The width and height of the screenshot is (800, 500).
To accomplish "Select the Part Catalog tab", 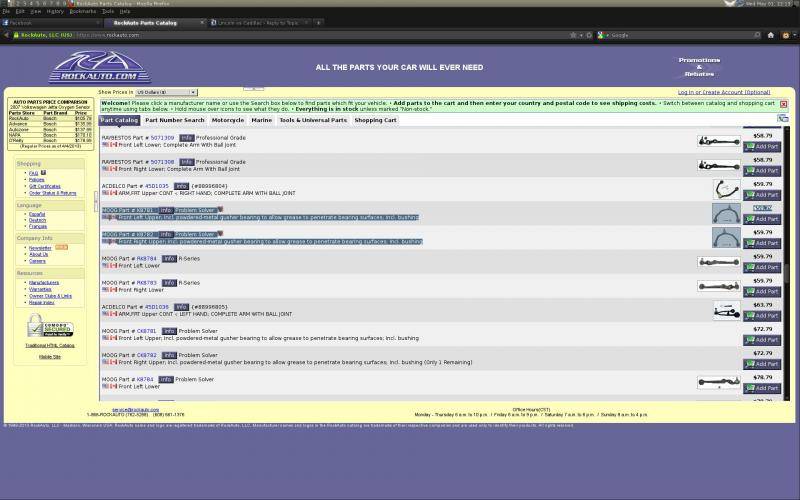I will coord(119,120).
